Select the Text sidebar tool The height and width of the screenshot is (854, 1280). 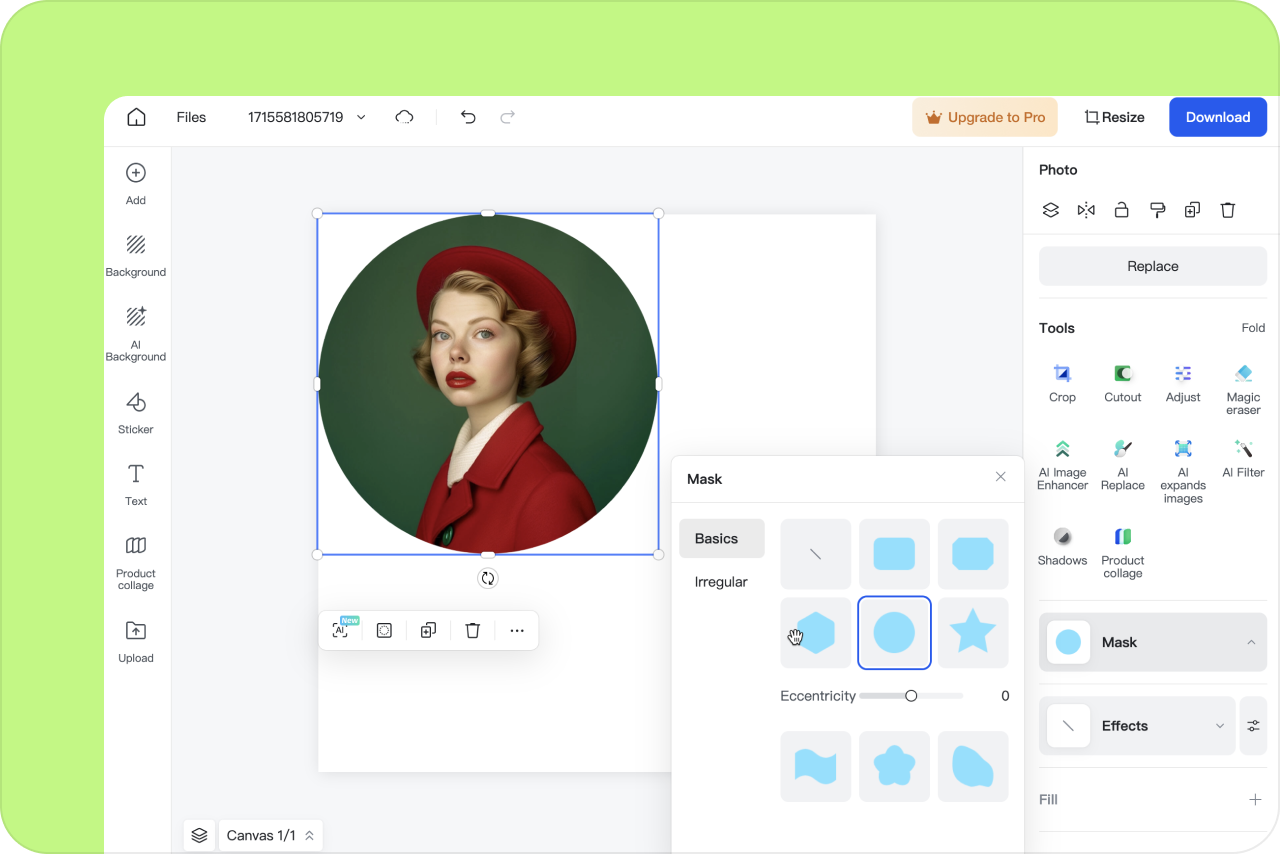(136, 485)
